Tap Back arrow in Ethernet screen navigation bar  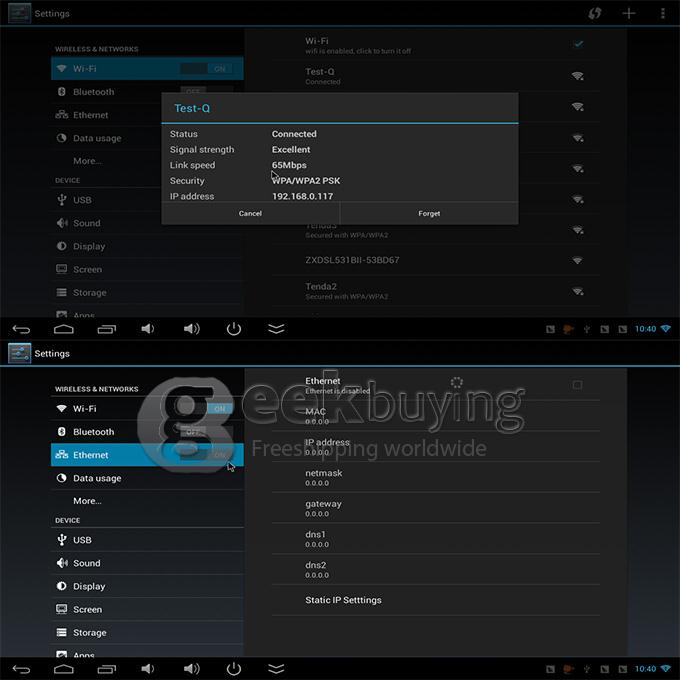21,669
